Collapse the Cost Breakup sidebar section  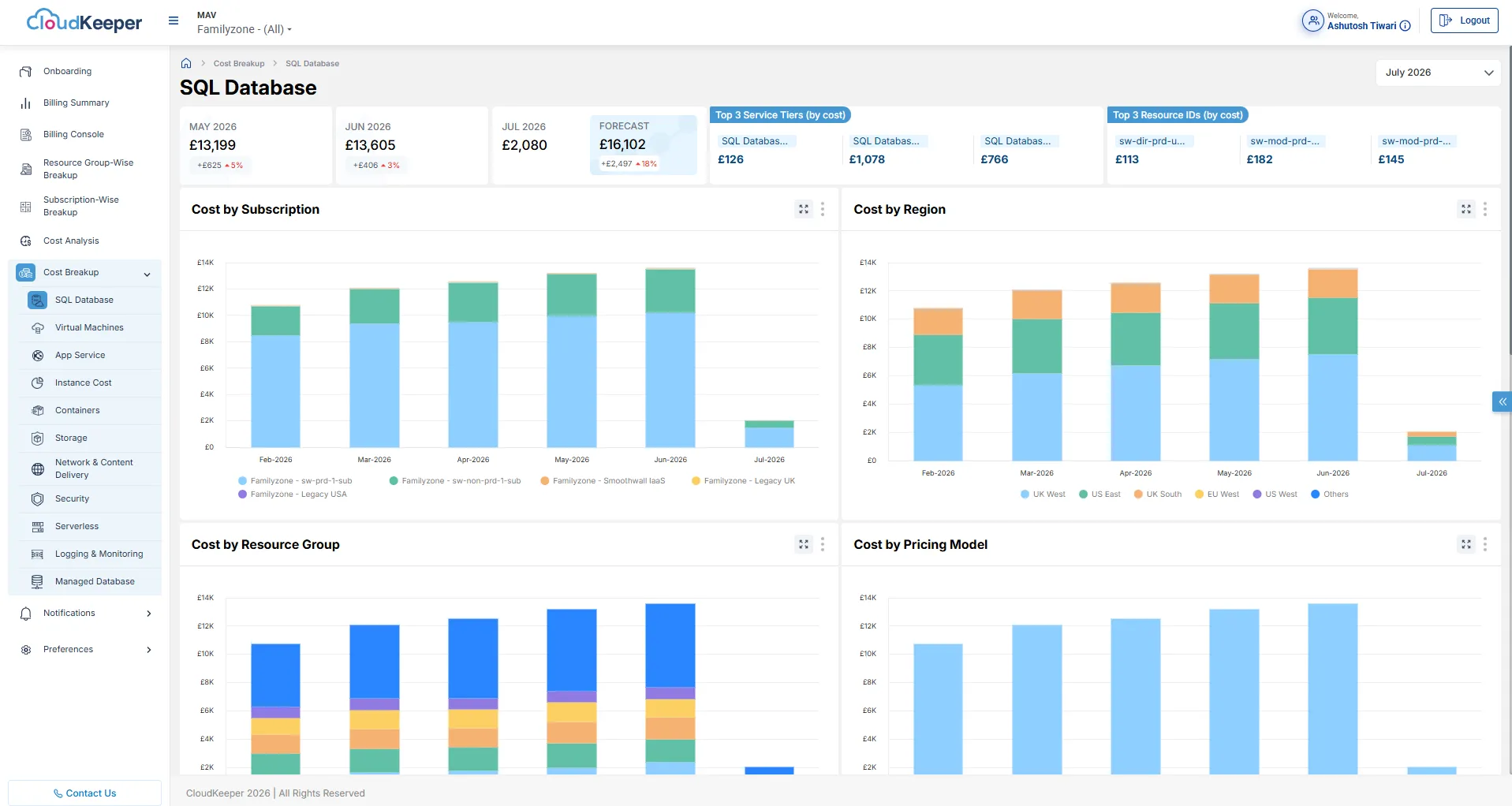click(147, 274)
